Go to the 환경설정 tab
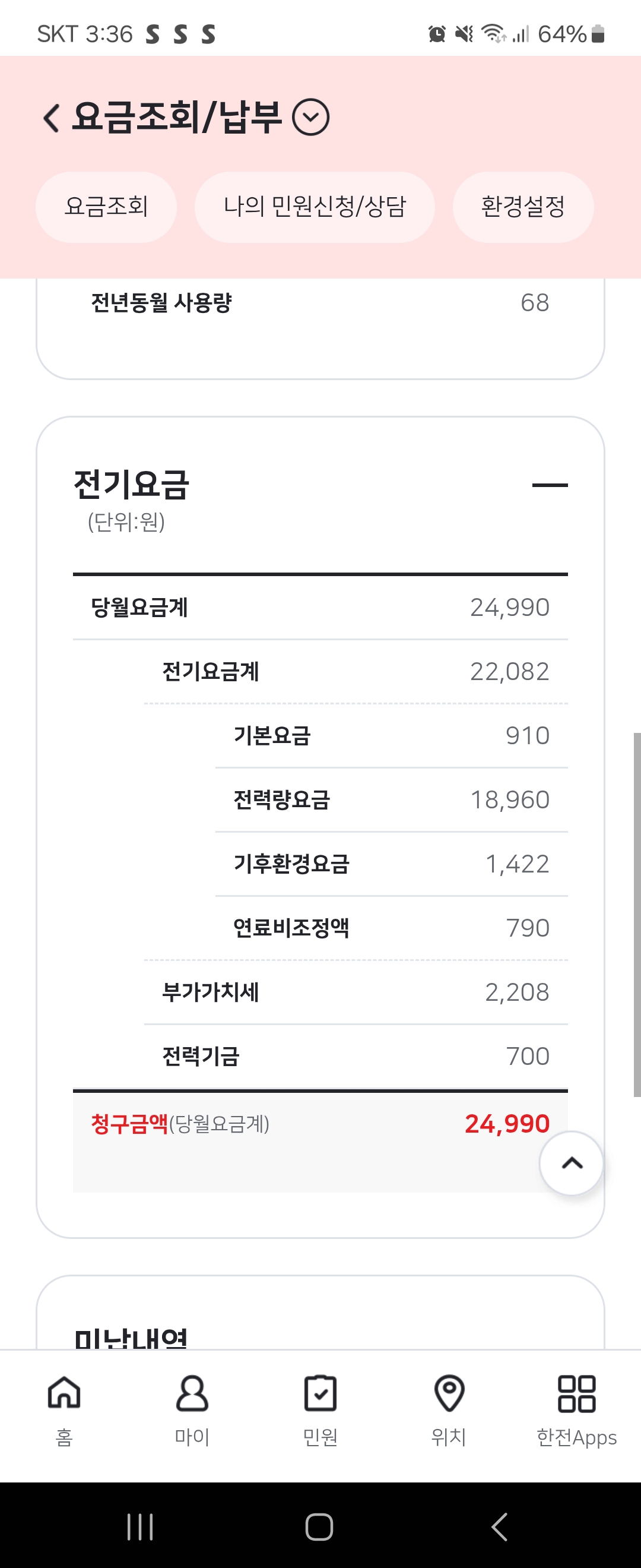641x1568 pixels. click(523, 207)
